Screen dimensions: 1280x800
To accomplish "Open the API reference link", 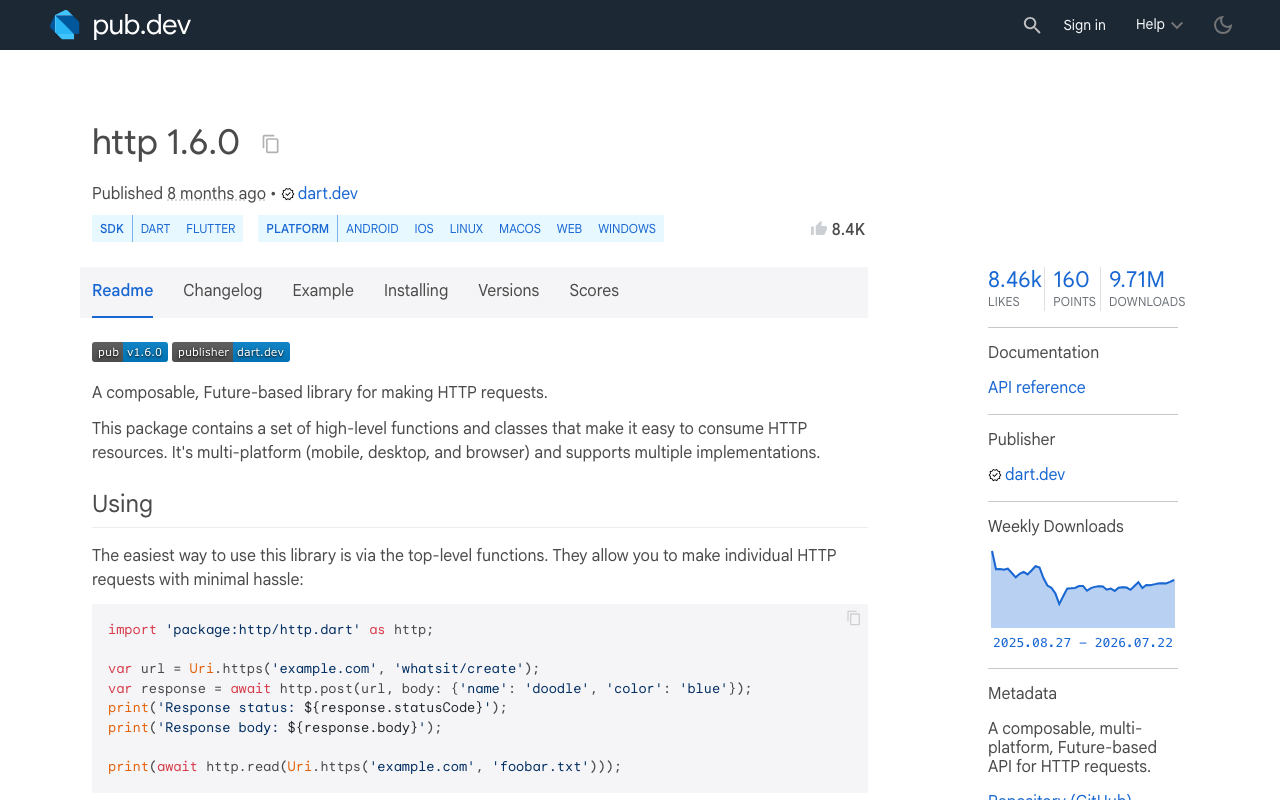I will click(1036, 388).
